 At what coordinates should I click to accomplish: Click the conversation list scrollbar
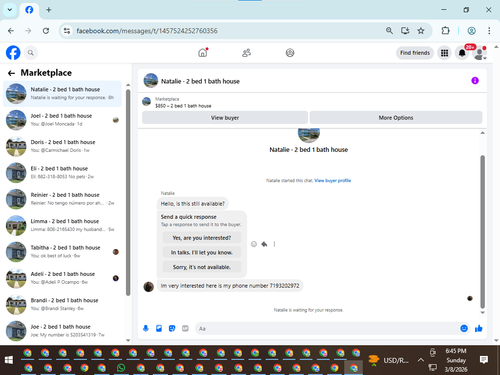coord(128,192)
